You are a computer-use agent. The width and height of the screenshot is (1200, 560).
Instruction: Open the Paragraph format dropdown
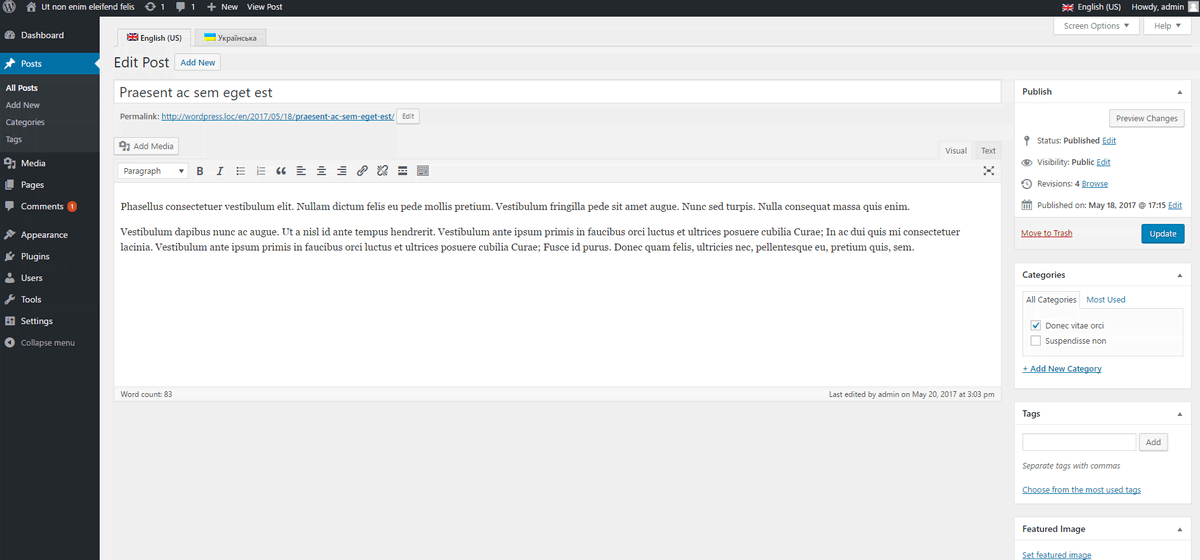(x=153, y=171)
